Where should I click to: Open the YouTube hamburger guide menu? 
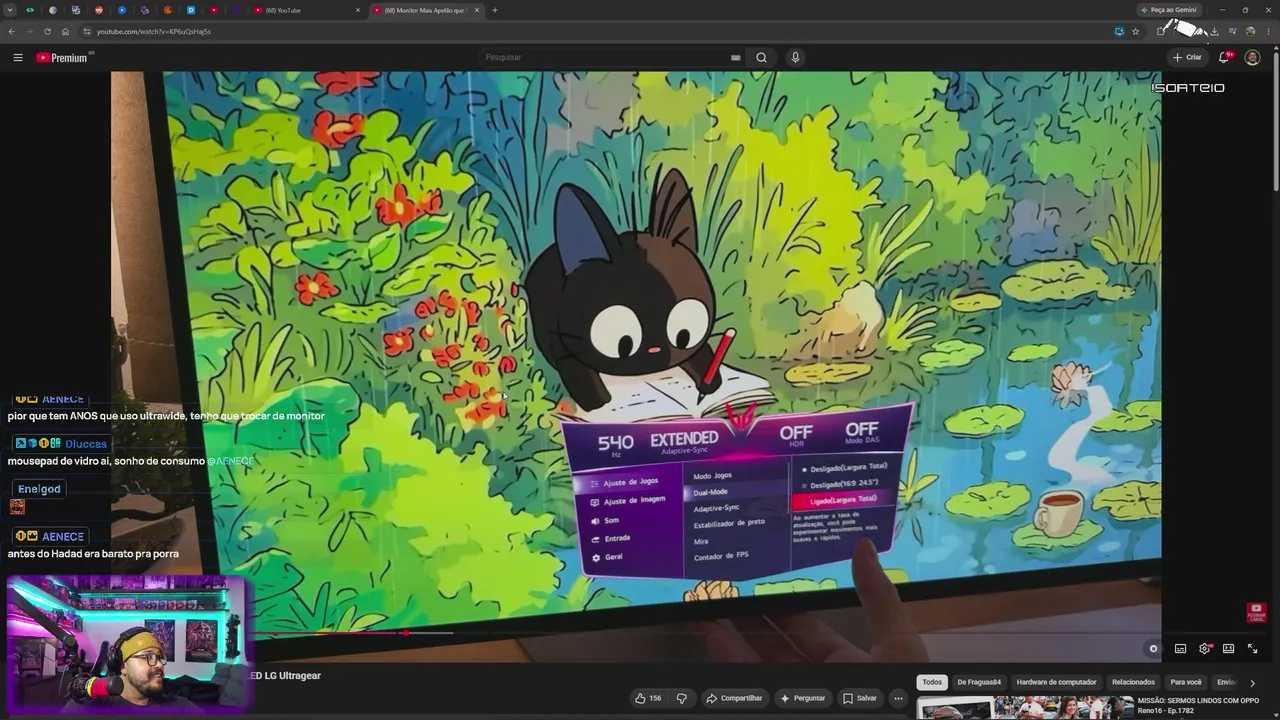[x=17, y=57]
